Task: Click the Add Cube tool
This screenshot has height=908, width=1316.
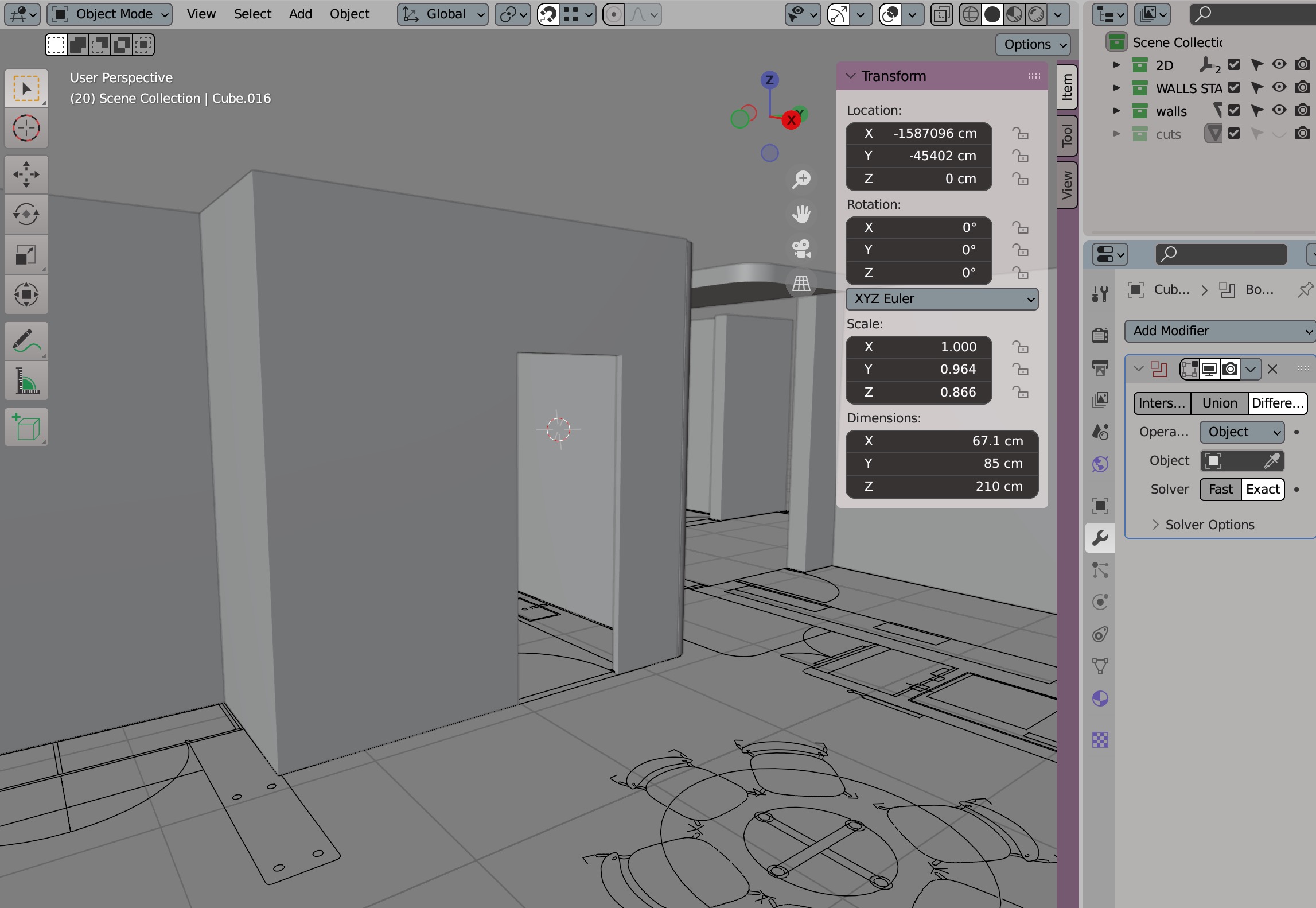Action: pos(26,427)
